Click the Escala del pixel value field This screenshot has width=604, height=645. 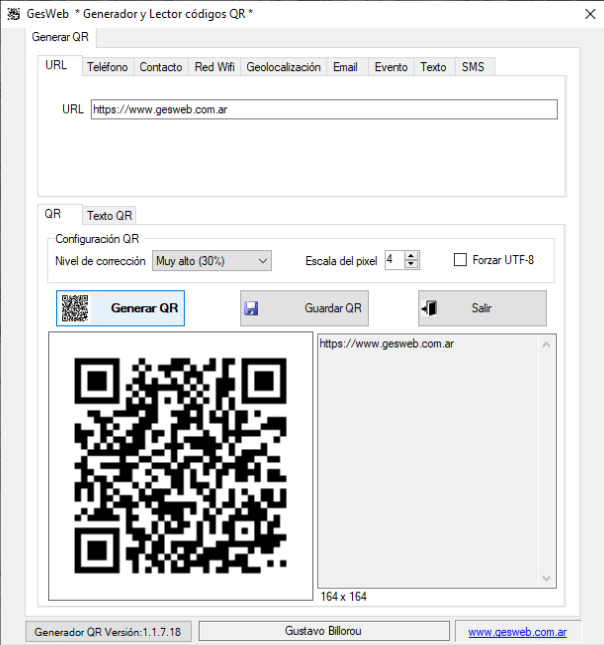(x=395, y=260)
